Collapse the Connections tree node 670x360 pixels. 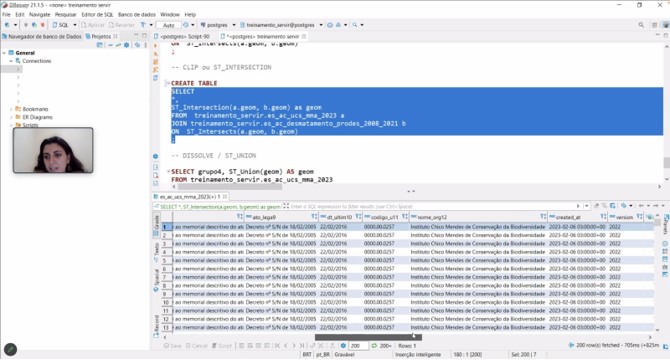click(11, 61)
